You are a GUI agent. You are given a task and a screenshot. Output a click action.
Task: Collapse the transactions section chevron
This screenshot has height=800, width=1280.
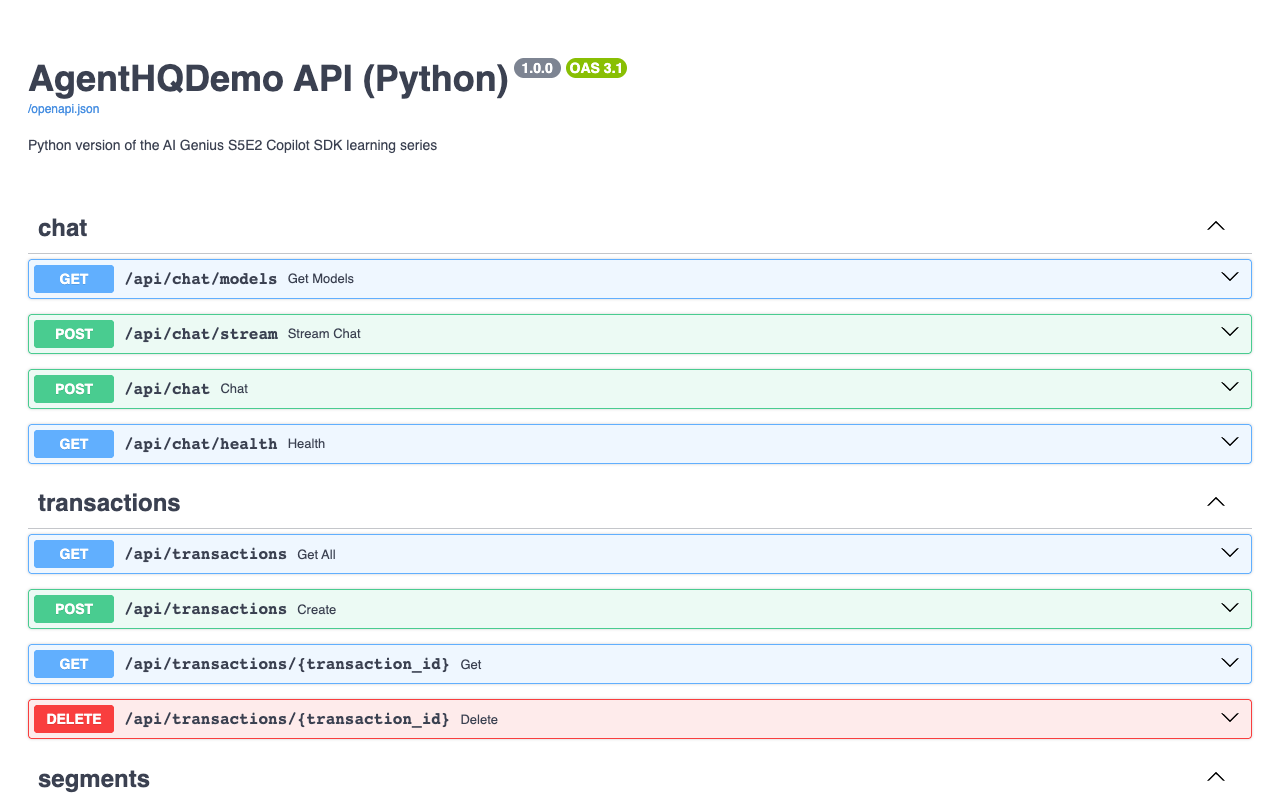(x=1216, y=501)
